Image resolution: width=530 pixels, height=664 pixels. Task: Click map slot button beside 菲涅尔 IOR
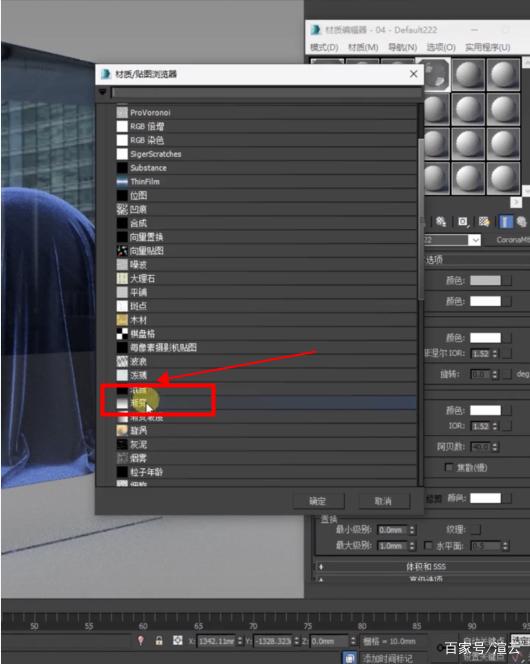click(x=506, y=353)
